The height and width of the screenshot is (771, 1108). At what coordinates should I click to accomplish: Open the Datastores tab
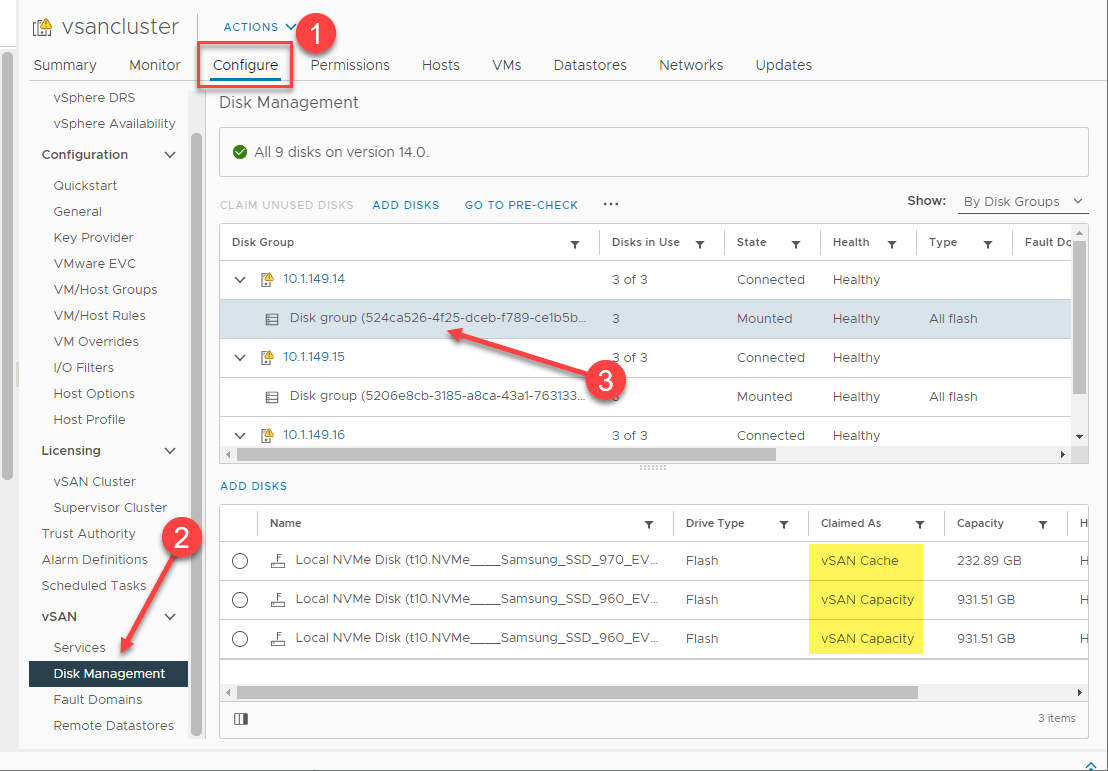(590, 65)
